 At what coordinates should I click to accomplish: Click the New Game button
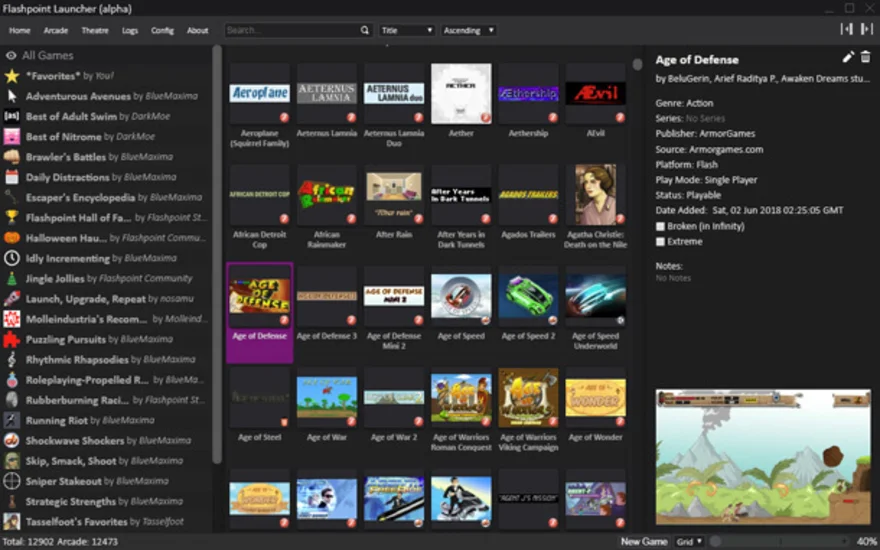(644, 542)
